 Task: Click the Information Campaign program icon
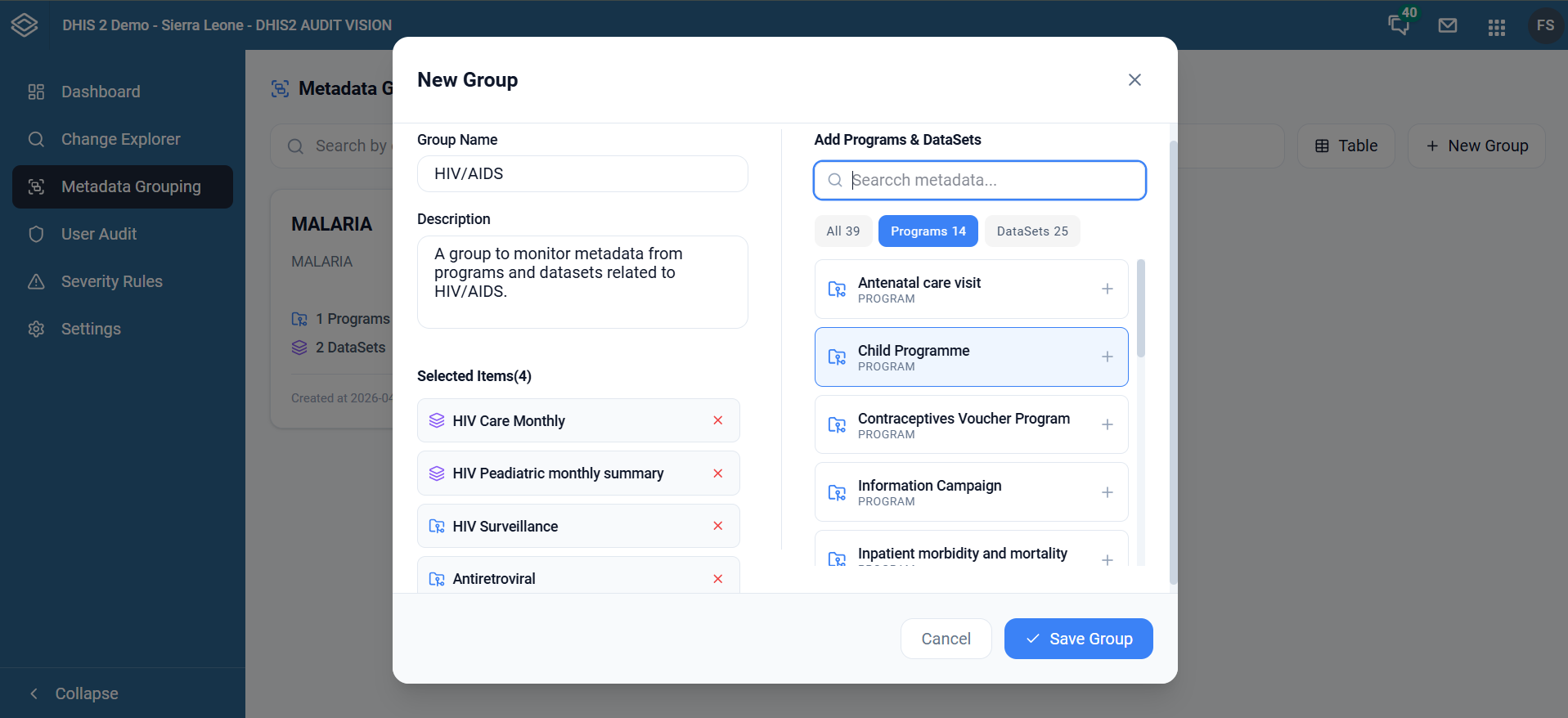(x=837, y=492)
